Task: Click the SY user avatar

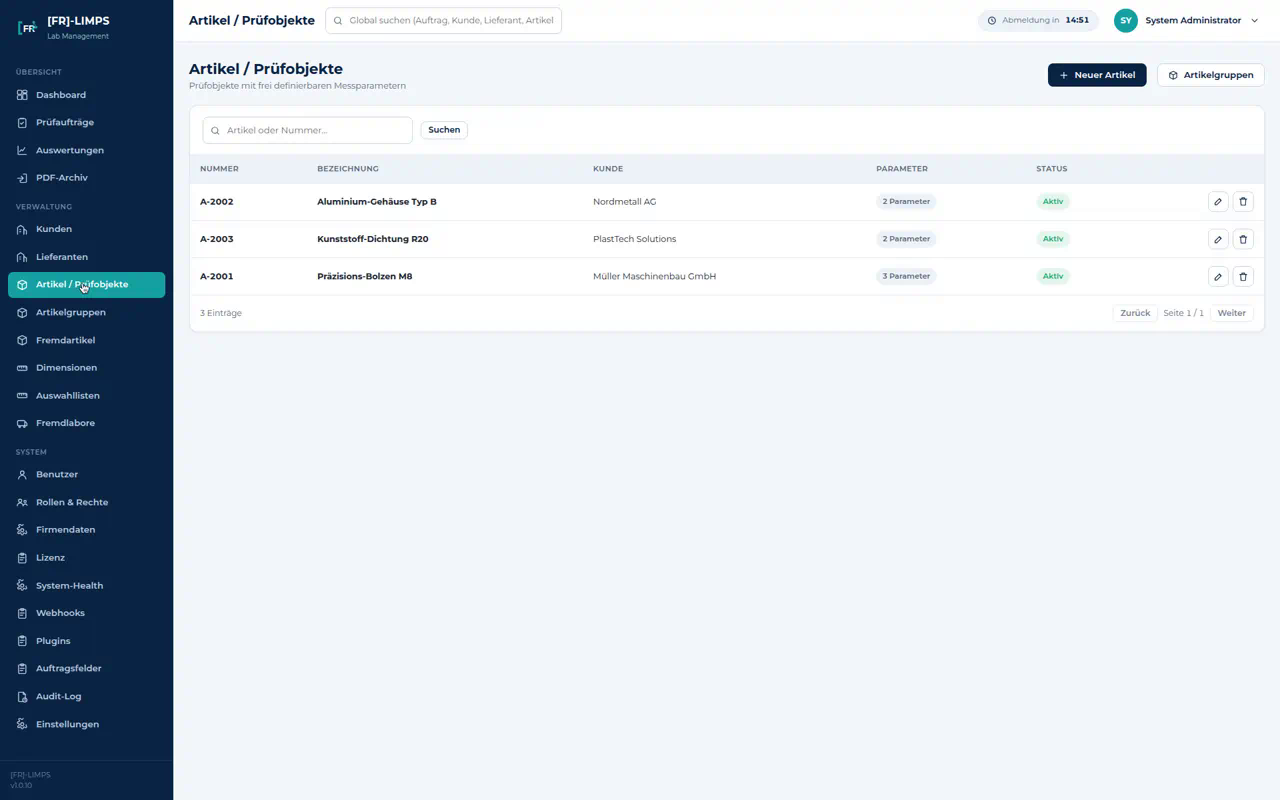Action: click(x=1126, y=20)
